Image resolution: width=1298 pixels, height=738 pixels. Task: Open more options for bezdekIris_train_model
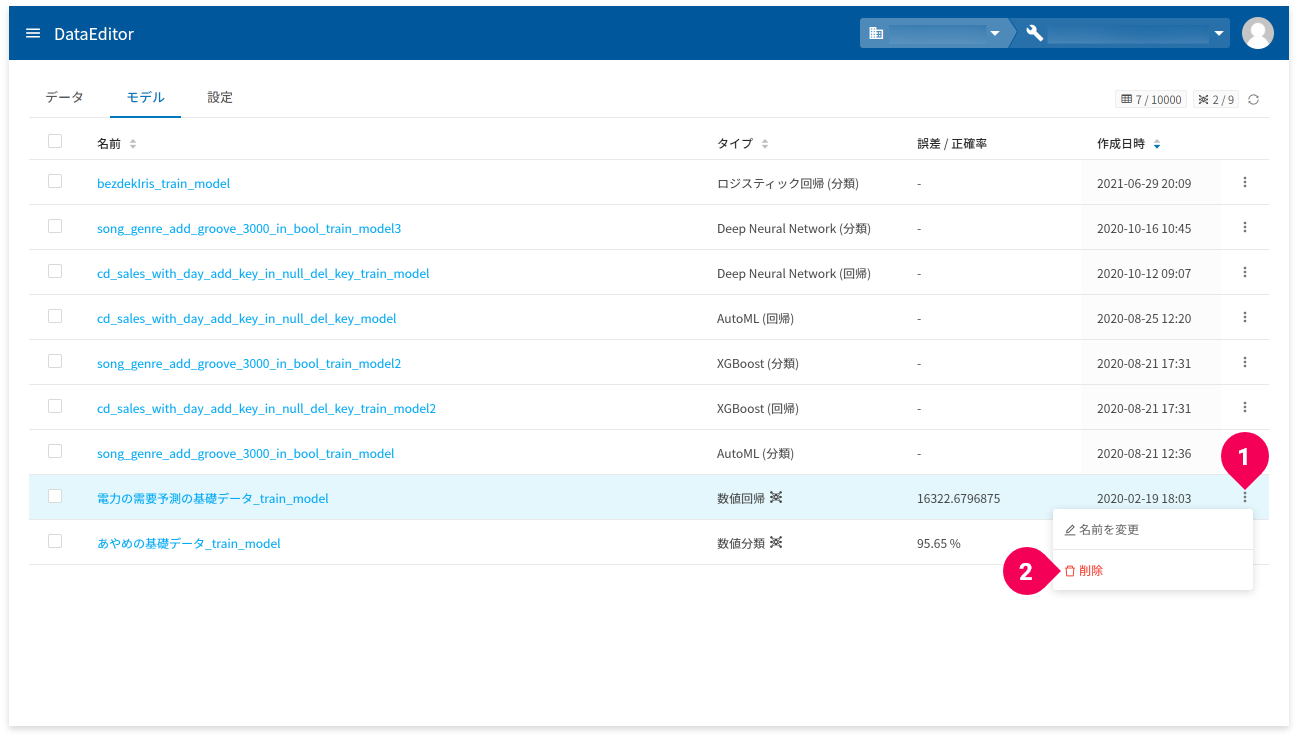point(1245,182)
